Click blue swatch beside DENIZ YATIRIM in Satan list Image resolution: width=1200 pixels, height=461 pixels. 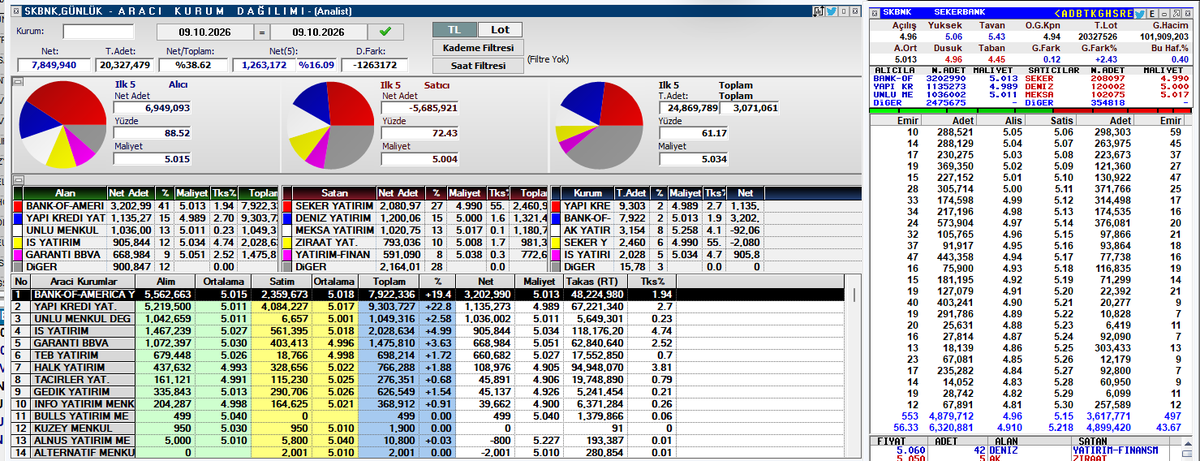coord(289,218)
